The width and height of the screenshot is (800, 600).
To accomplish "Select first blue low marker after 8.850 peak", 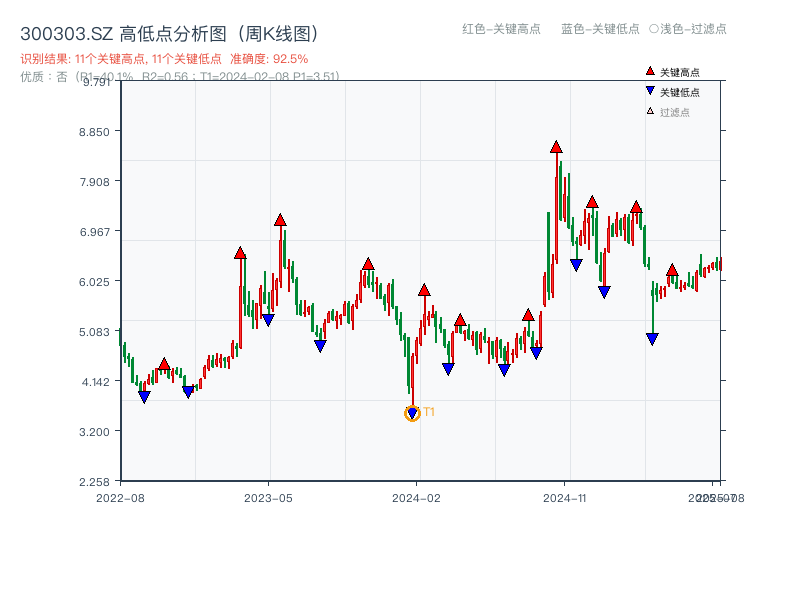I will coord(576,265).
